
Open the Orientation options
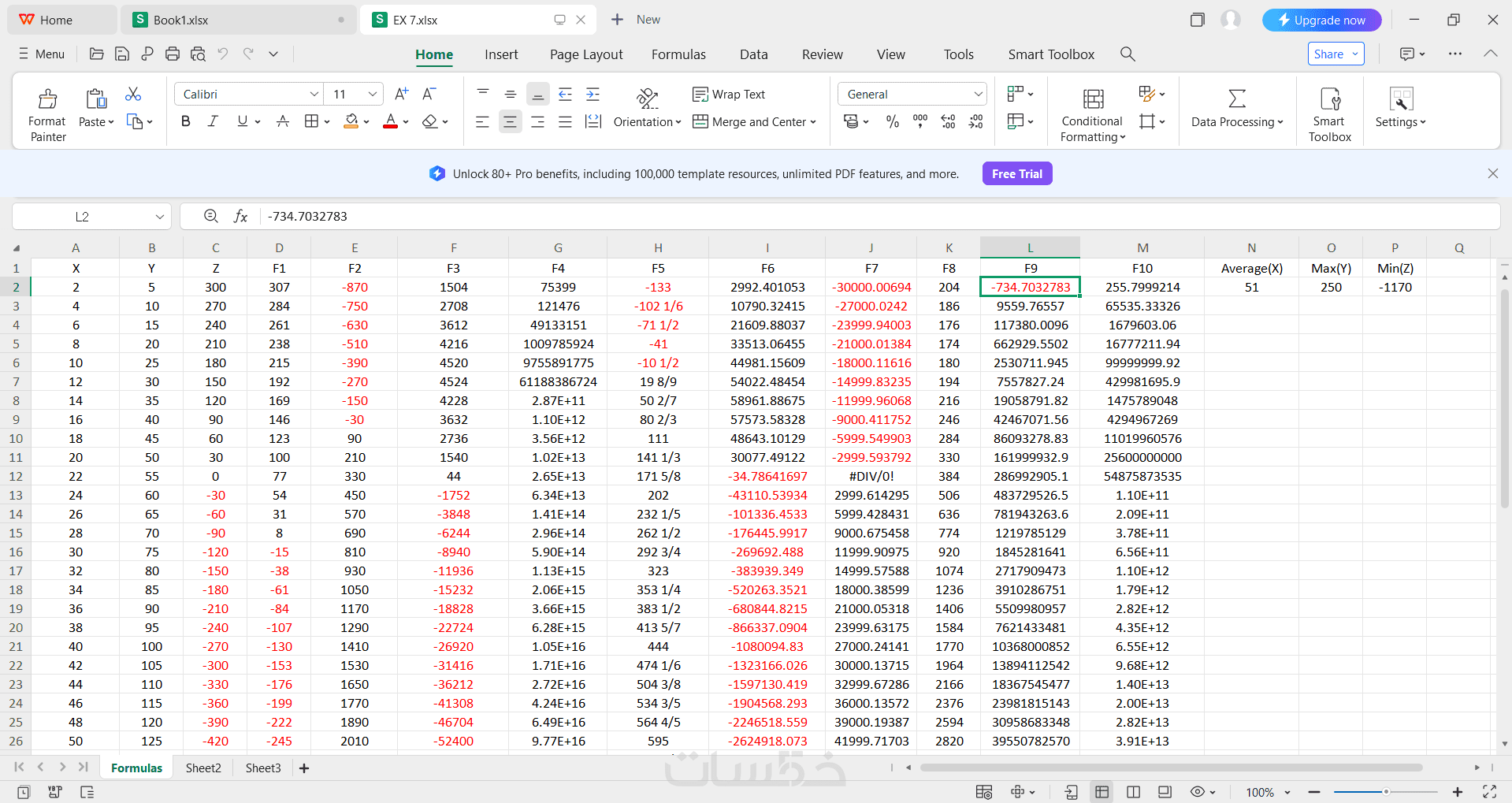pos(647,109)
